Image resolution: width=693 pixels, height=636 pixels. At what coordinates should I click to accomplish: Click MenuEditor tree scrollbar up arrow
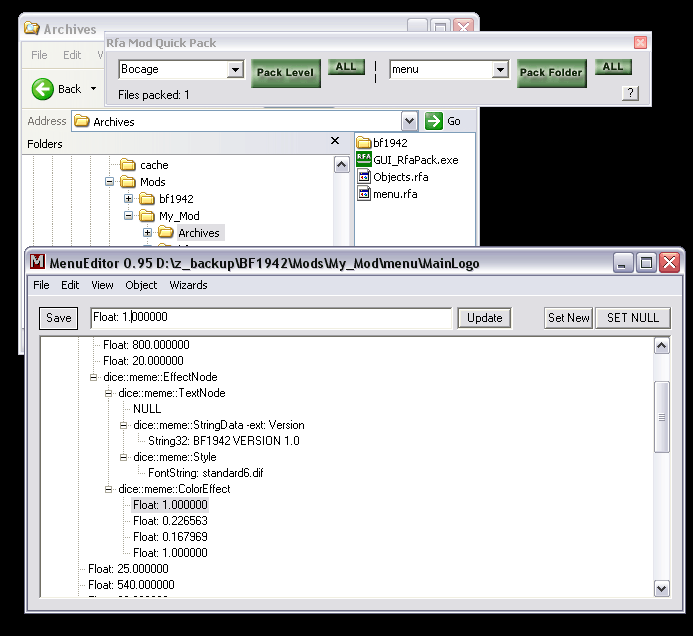661,345
